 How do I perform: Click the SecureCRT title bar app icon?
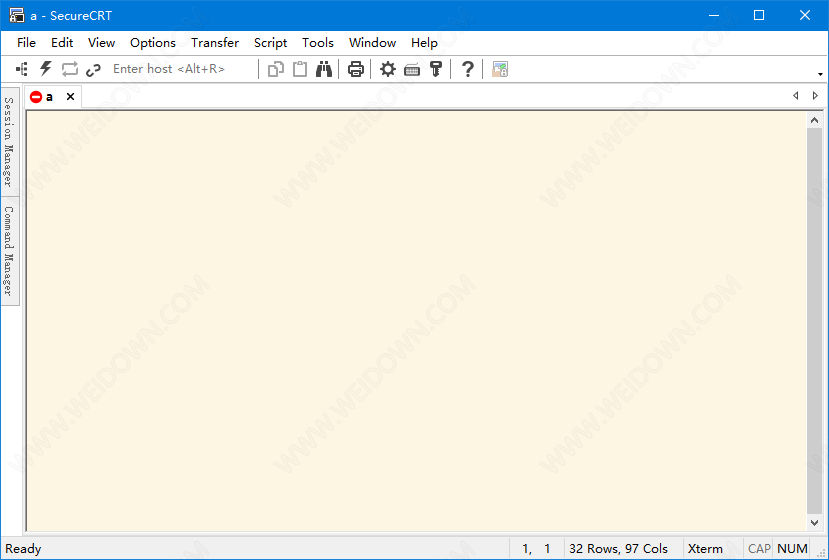click(x=17, y=15)
